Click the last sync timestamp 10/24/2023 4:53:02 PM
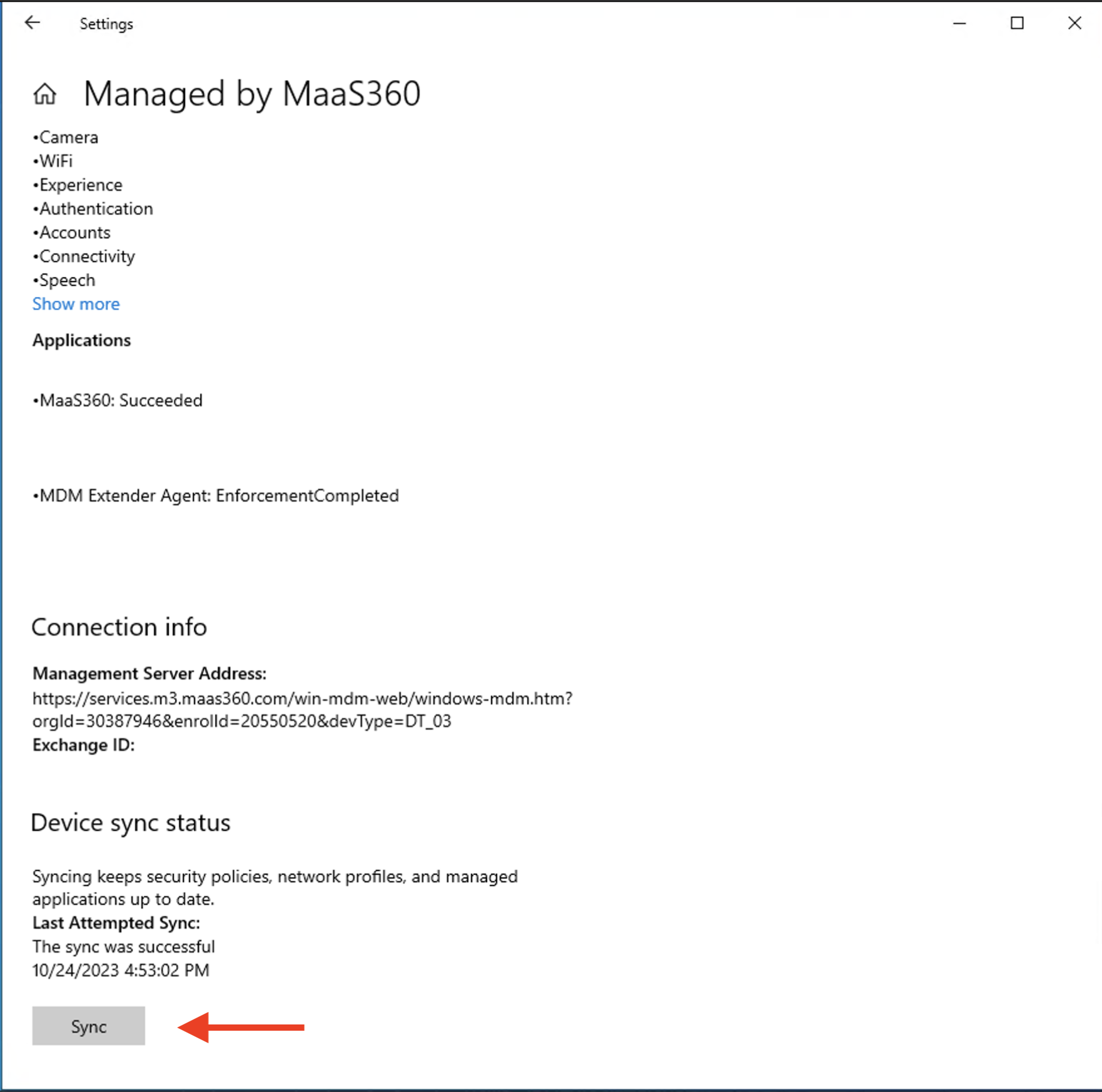This screenshot has width=1102, height=1092. pyautogui.click(x=121, y=971)
